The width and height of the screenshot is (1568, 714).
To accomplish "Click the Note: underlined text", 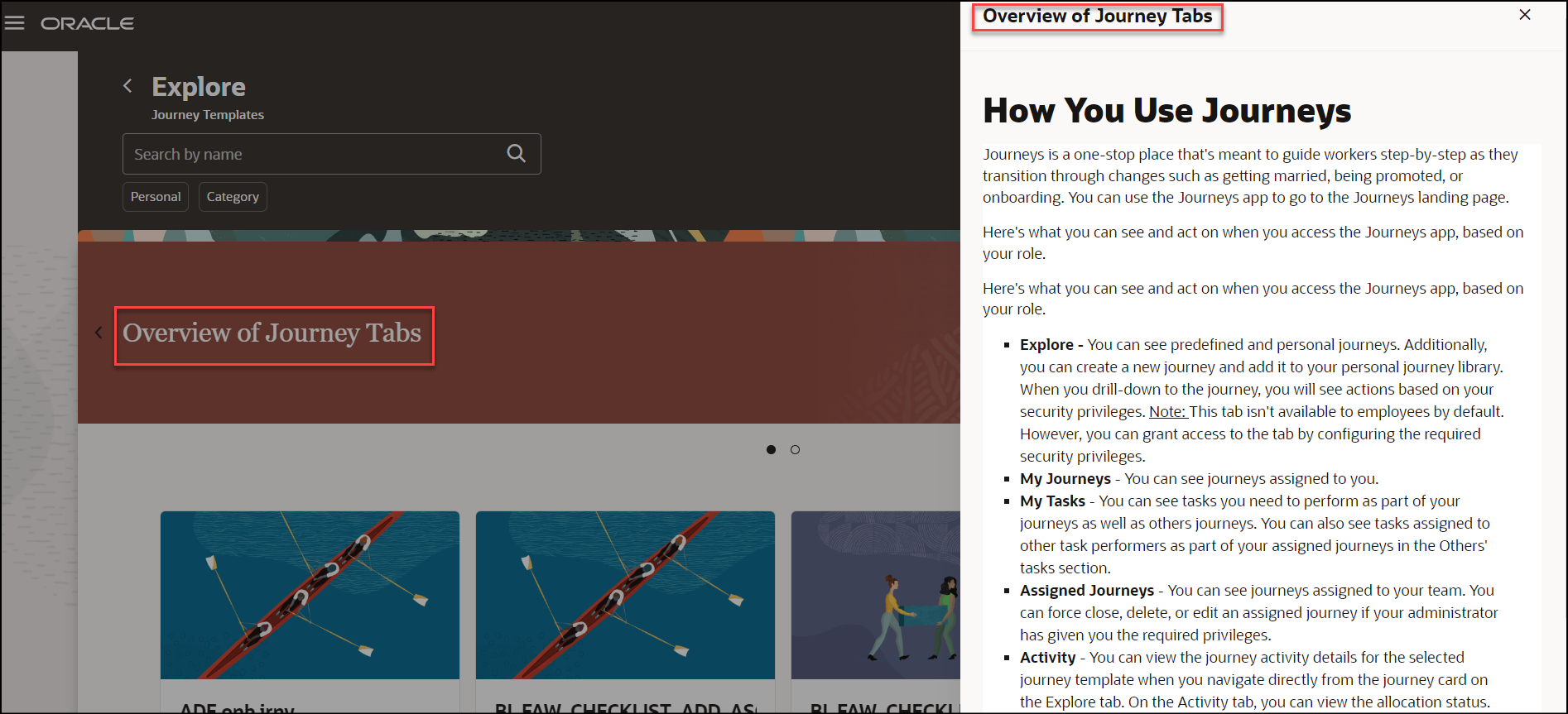I will pyautogui.click(x=1167, y=412).
